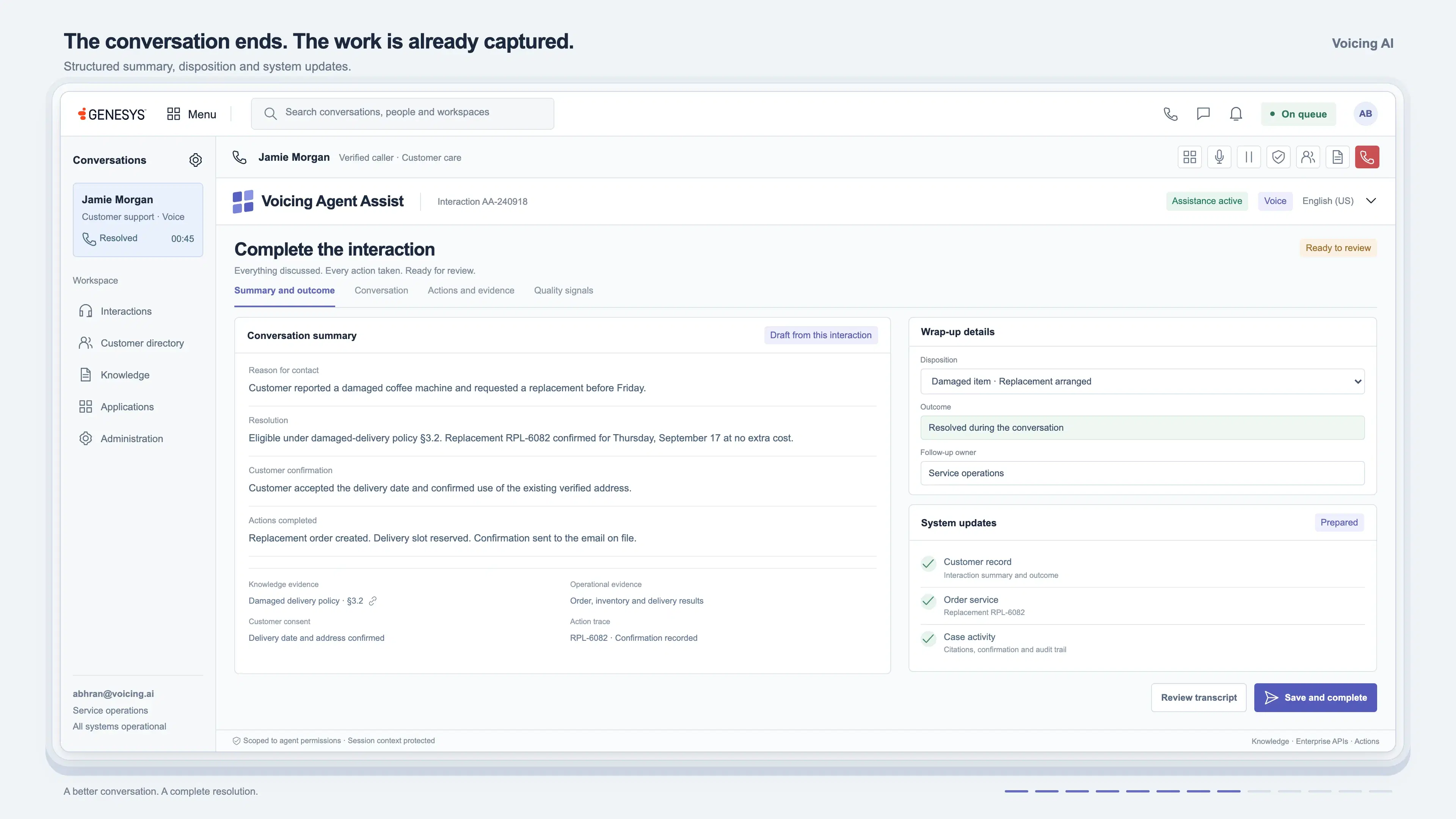Open notifications bell icon
1456x819 pixels.
(x=1236, y=114)
